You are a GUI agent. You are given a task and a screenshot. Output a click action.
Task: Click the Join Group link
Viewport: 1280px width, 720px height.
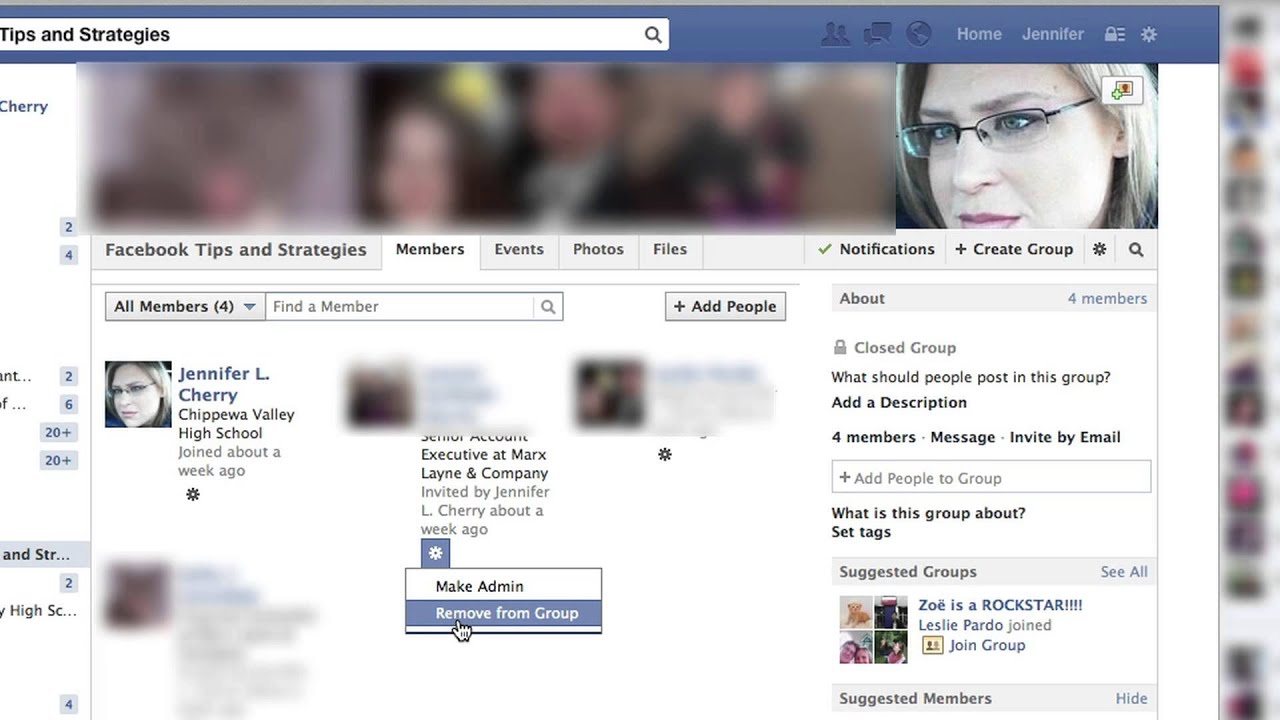click(x=987, y=645)
